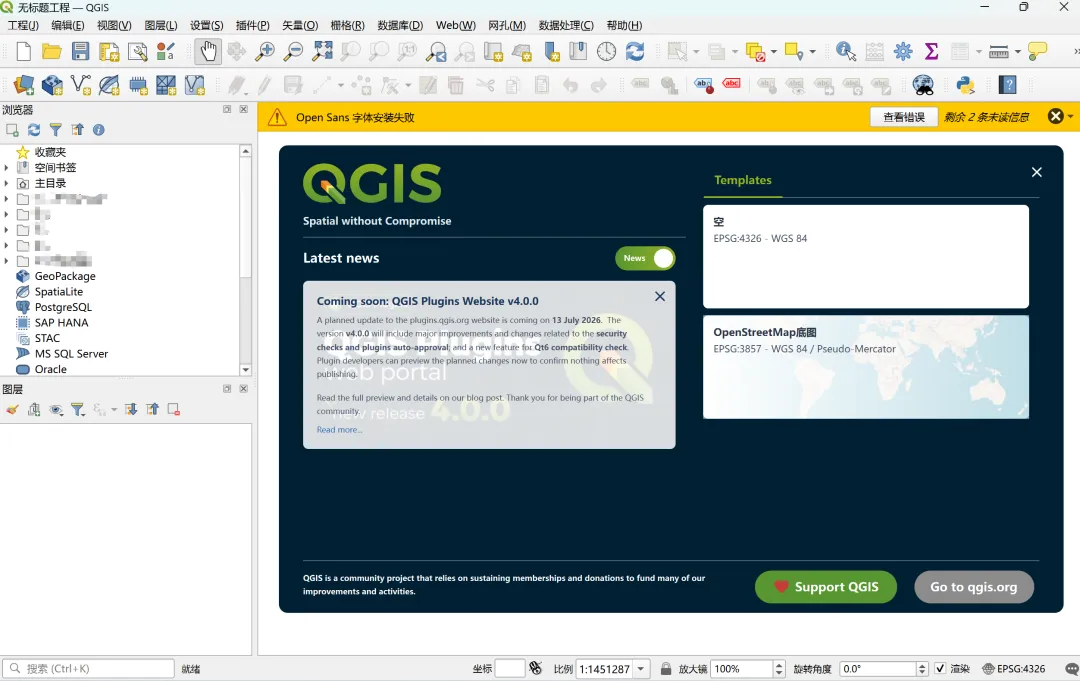Open the Read more link in news
The image size is (1080, 681).
(x=339, y=430)
